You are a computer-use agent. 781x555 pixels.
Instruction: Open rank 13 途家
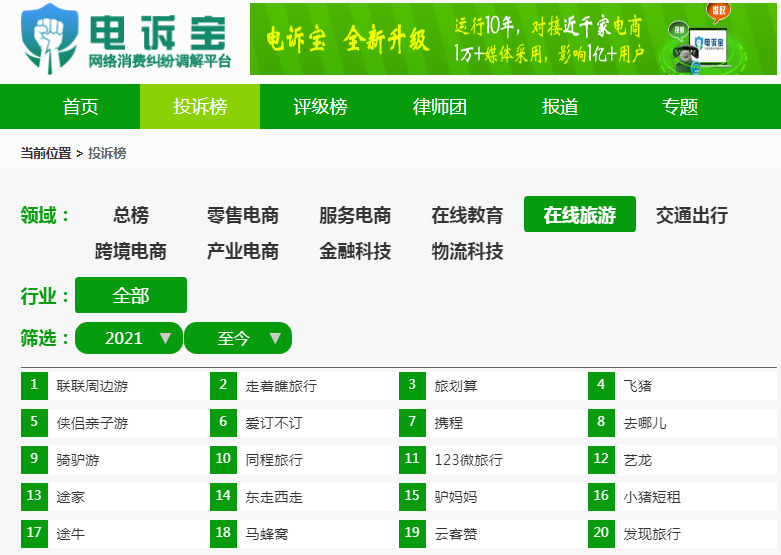point(71,497)
